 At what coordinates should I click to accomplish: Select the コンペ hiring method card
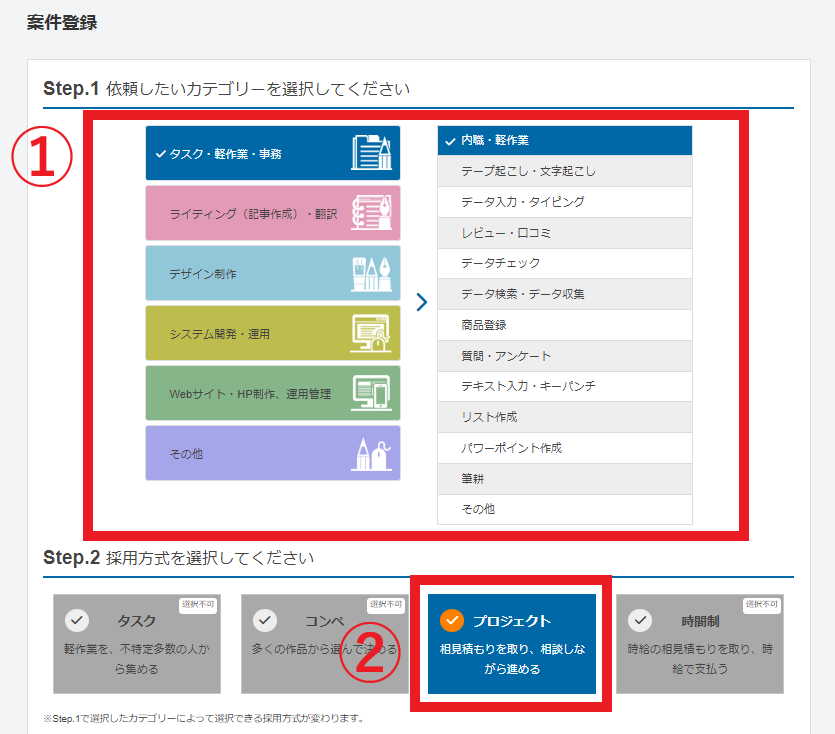point(324,644)
